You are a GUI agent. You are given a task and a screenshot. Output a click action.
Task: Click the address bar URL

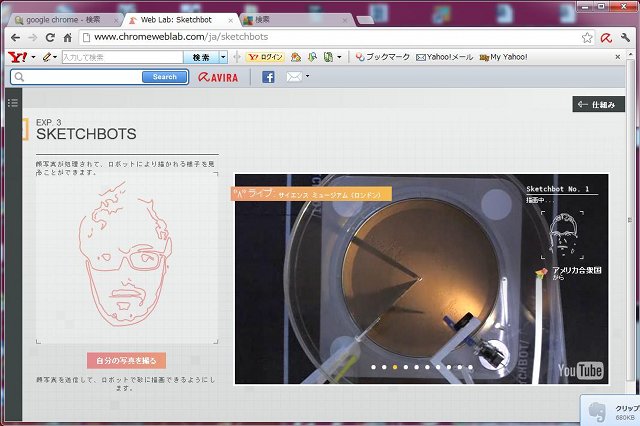point(181,37)
